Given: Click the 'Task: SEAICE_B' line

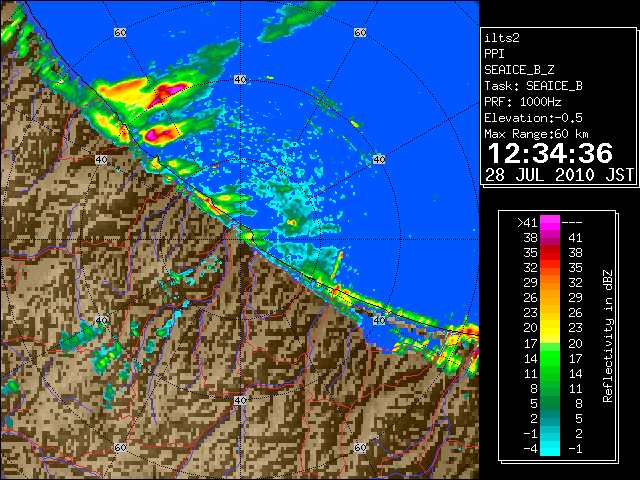Looking at the screenshot, I should tap(533, 86).
